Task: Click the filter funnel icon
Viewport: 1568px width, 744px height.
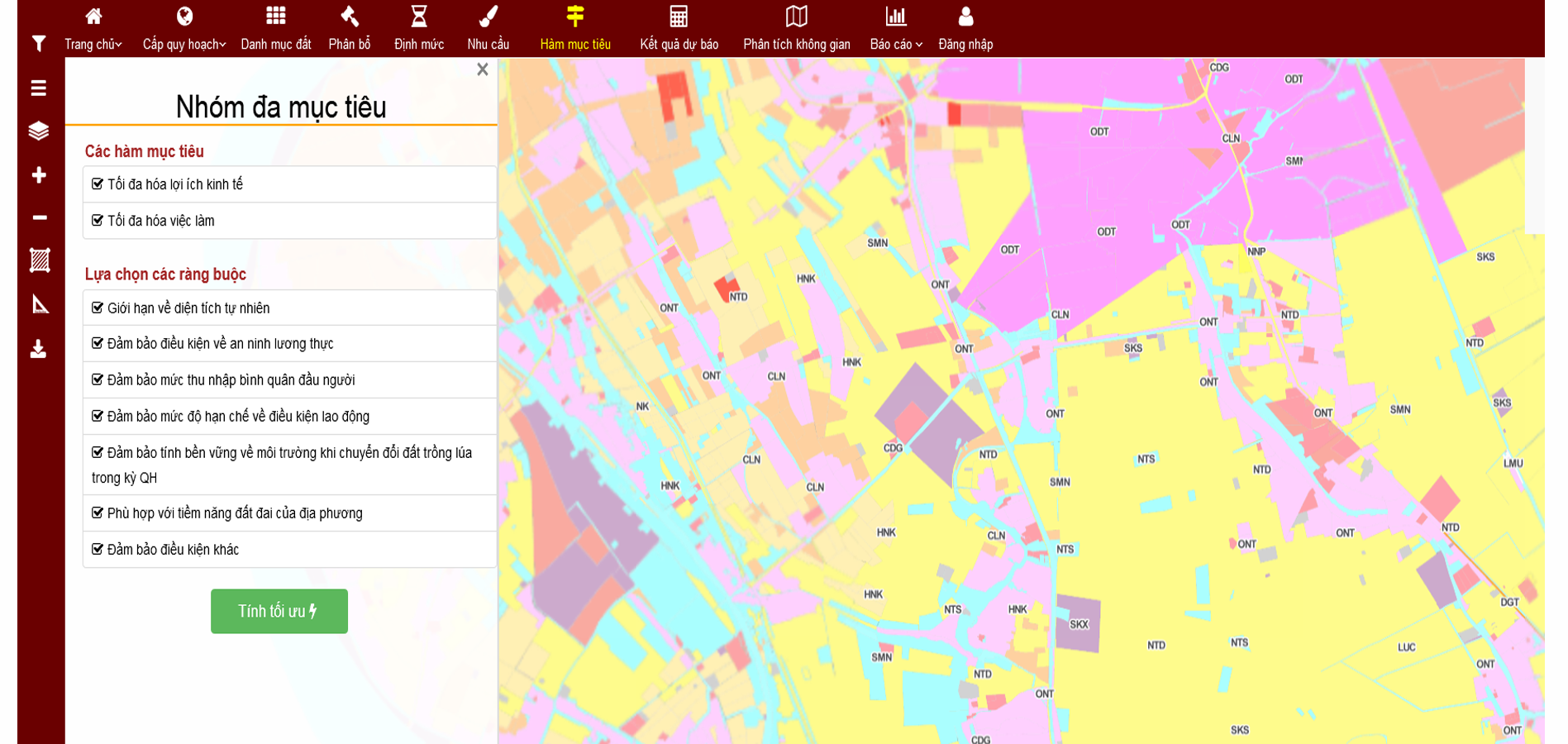Action: point(38,44)
